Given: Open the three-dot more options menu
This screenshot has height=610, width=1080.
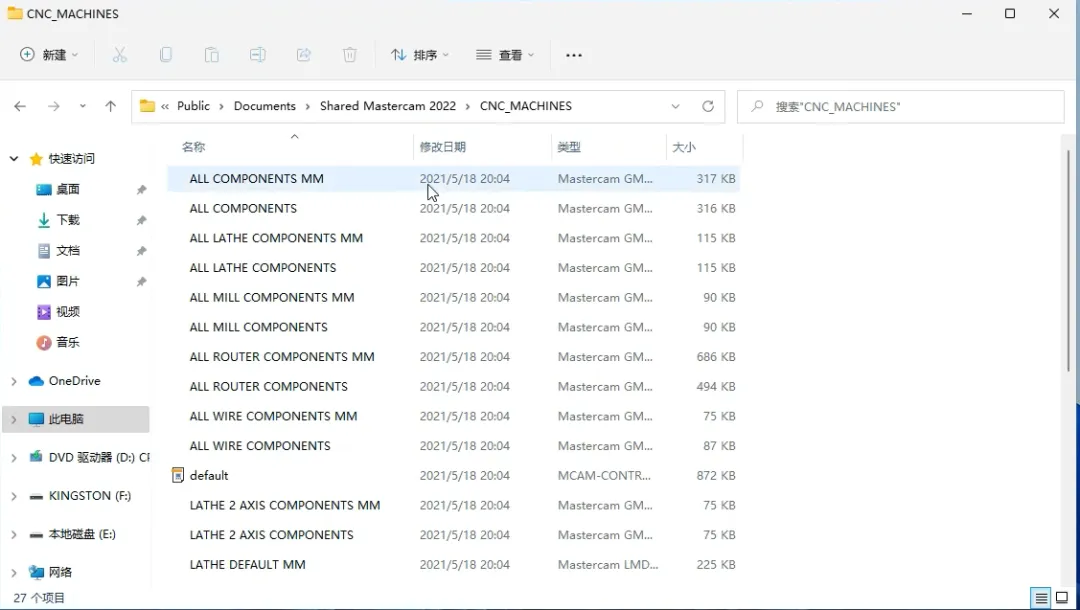Looking at the screenshot, I should point(574,55).
